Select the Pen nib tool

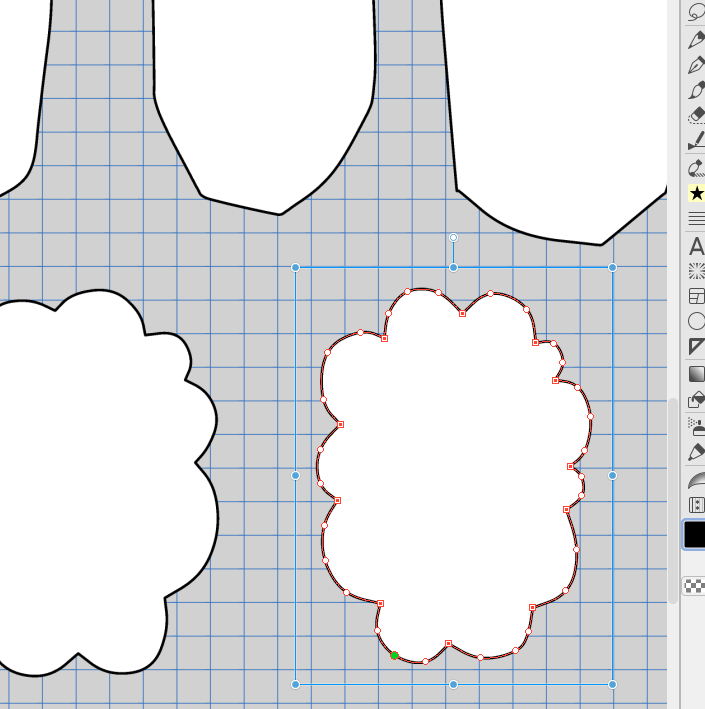696,65
